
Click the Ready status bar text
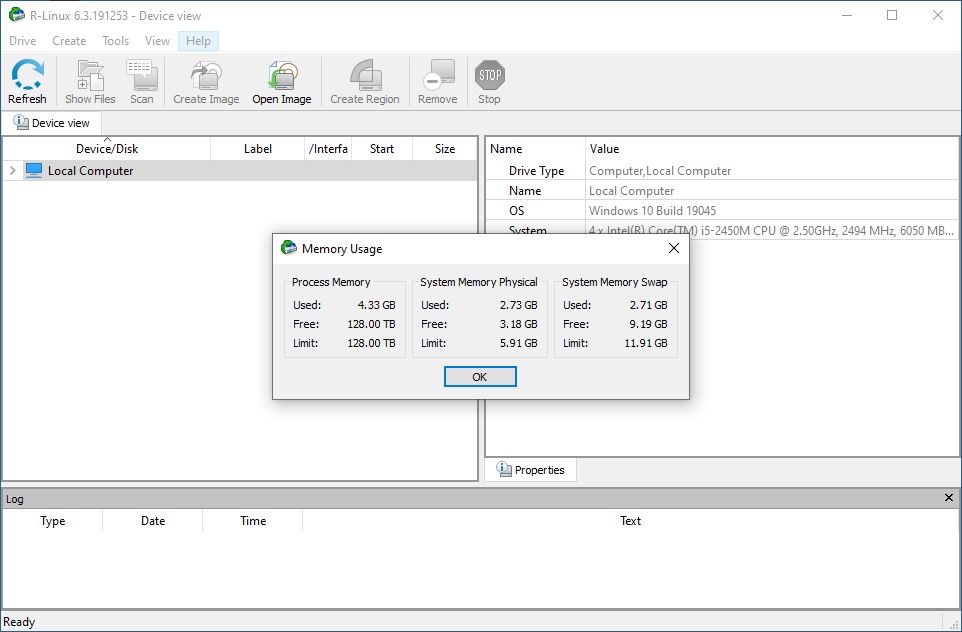pyautogui.click(x=19, y=622)
